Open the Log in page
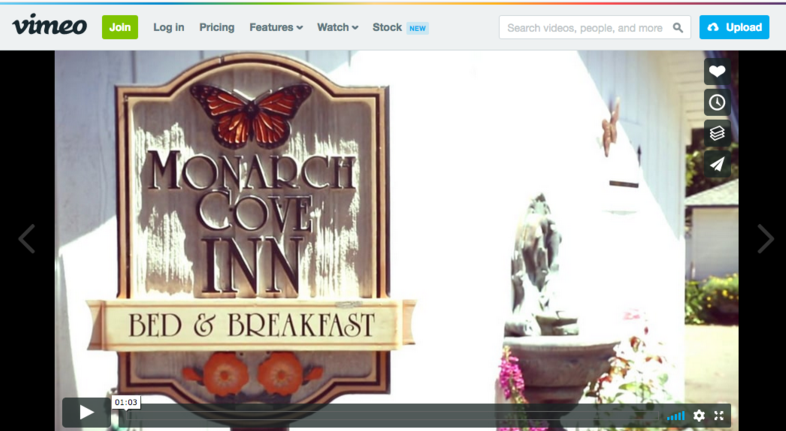The width and height of the screenshot is (786, 431). (168, 28)
